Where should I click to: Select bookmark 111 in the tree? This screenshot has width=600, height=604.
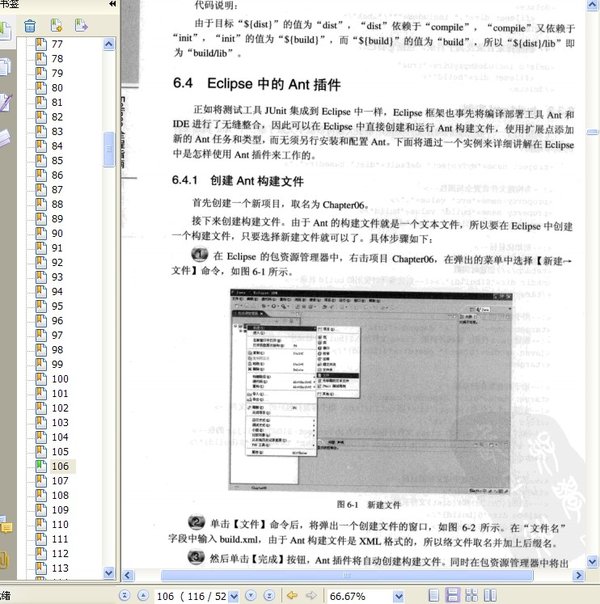60,539
